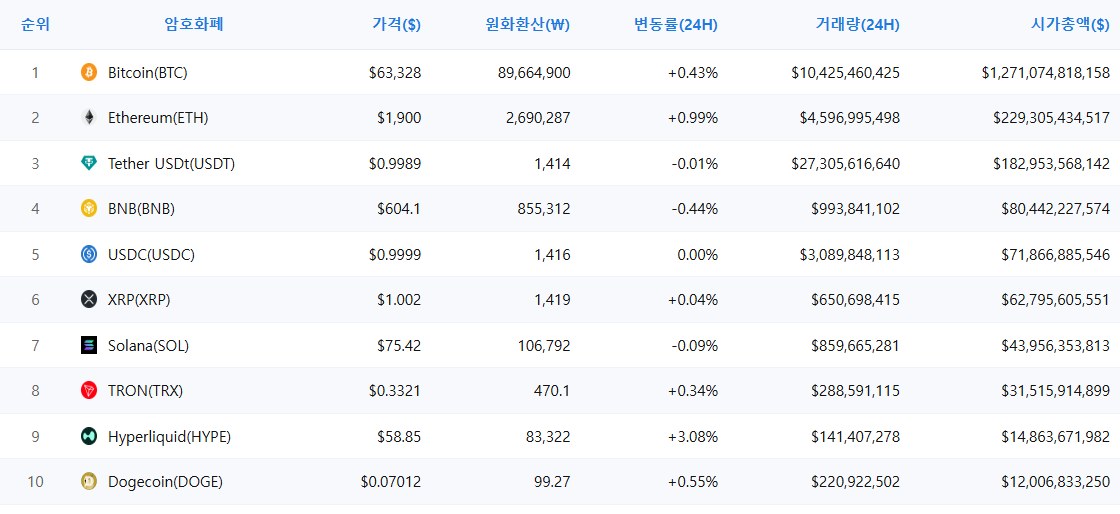Click the XRP coin icon
This screenshot has width=1120, height=514.
point(89,300)
